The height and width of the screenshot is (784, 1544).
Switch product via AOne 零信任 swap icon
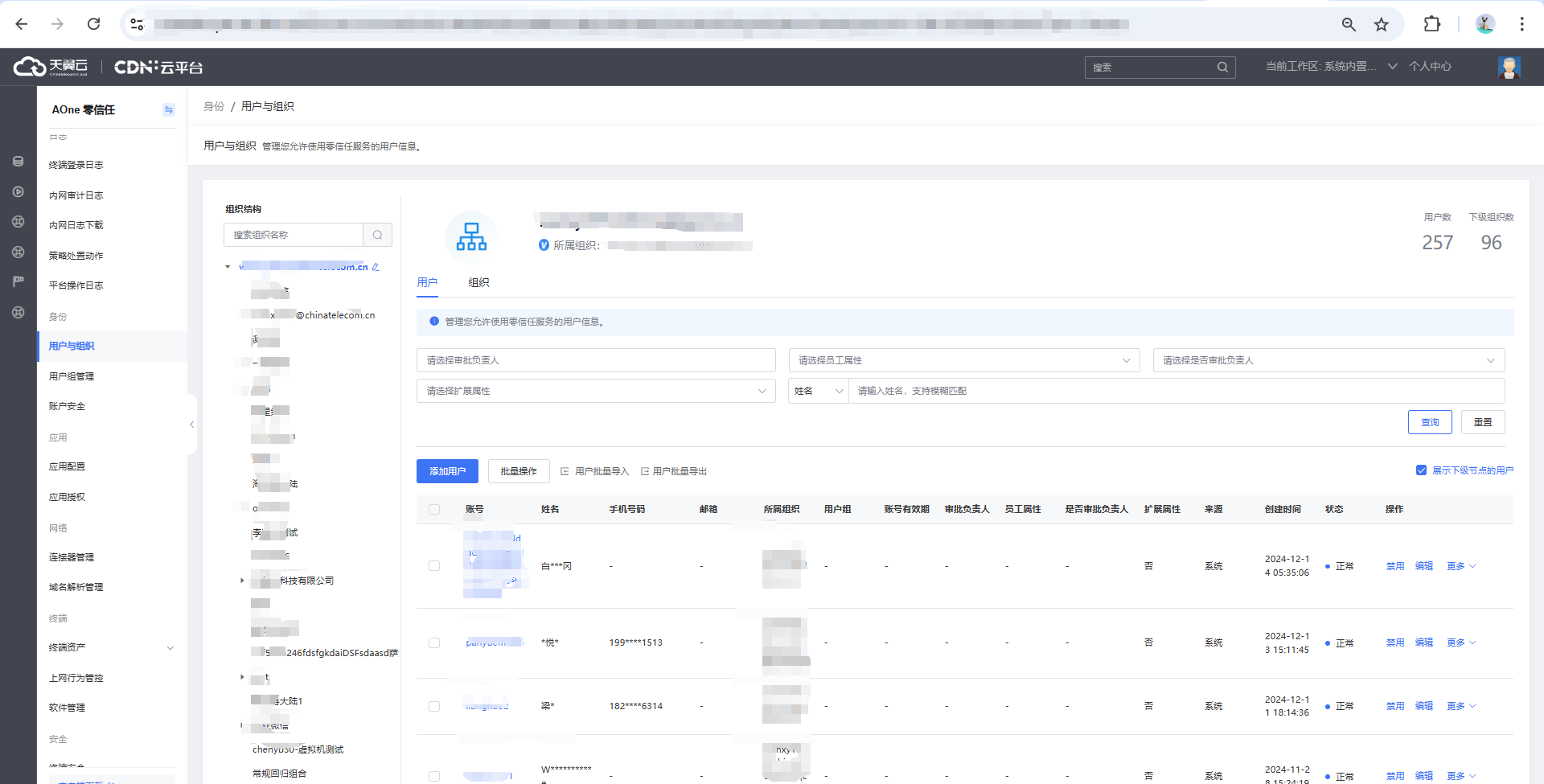coord(168,109)
